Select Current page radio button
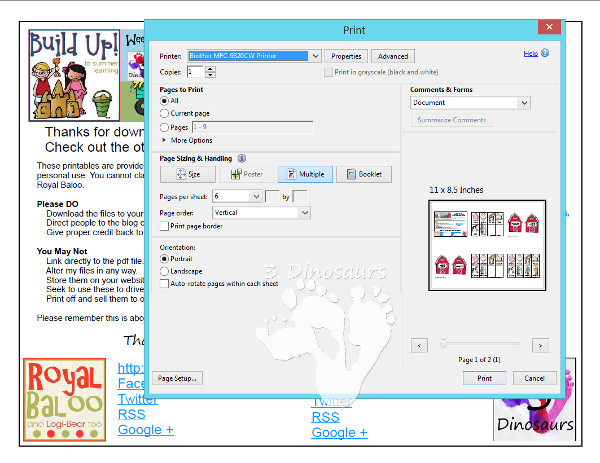The image size is (600, 463). pyautogui.click(x=164, y=114)
